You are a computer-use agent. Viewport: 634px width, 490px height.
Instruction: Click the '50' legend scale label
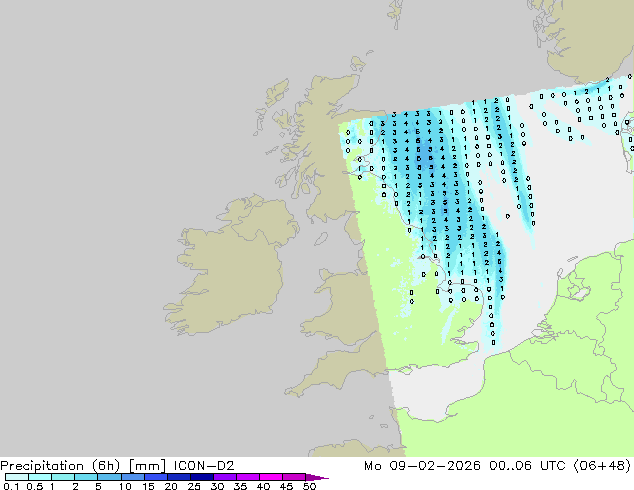point(309,486)
